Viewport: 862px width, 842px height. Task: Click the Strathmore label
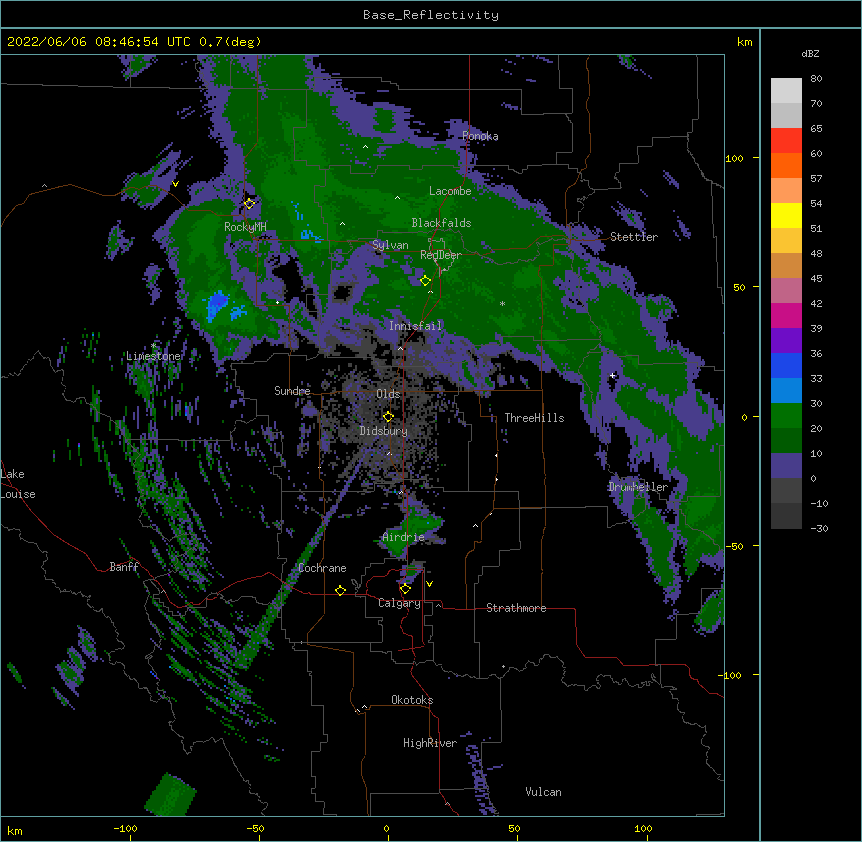coord(516,608)
